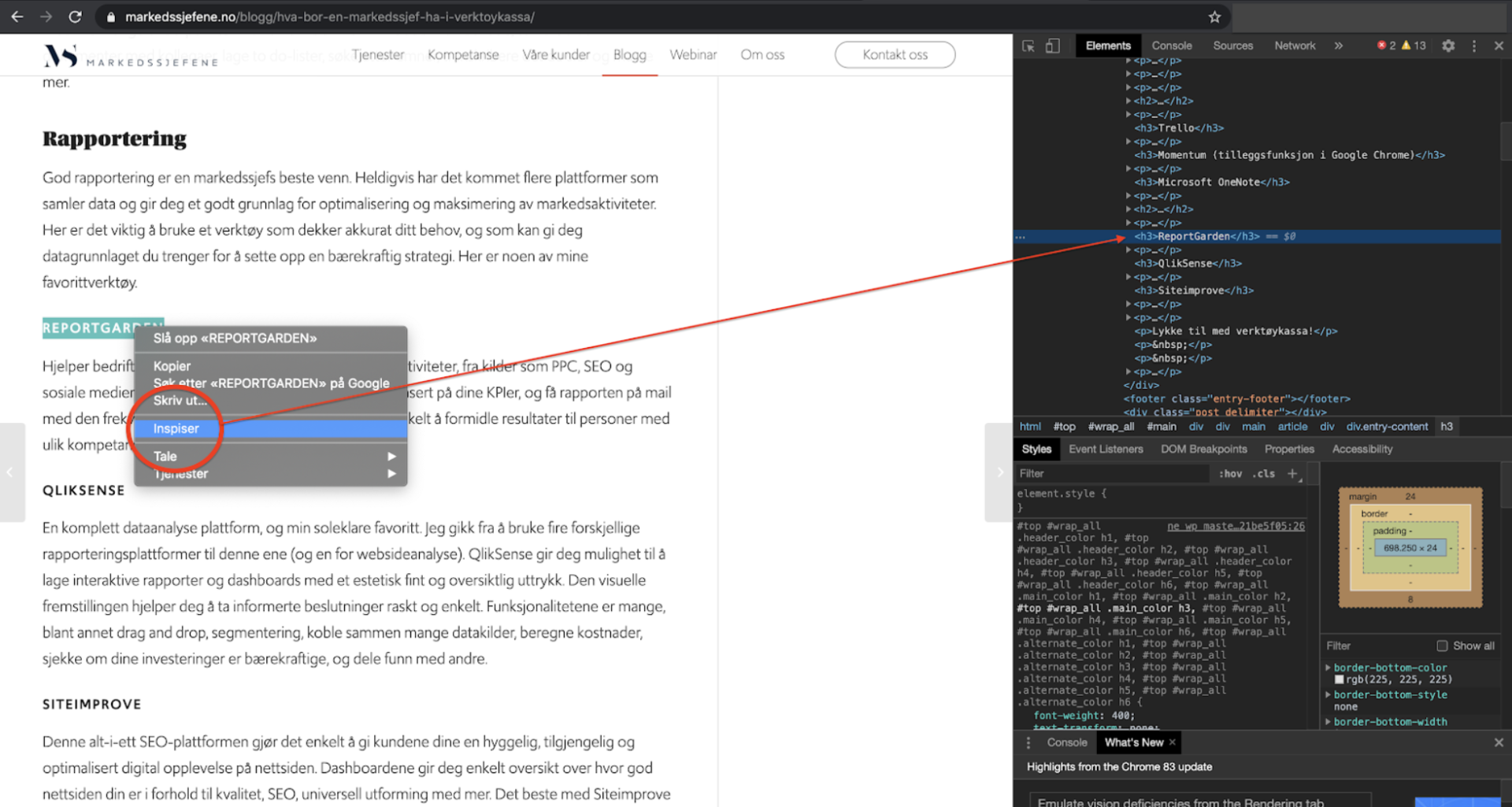Click the yellow warning count indicator
The width and height of the screenshot is (1512, 807).
pos(1414,46)
